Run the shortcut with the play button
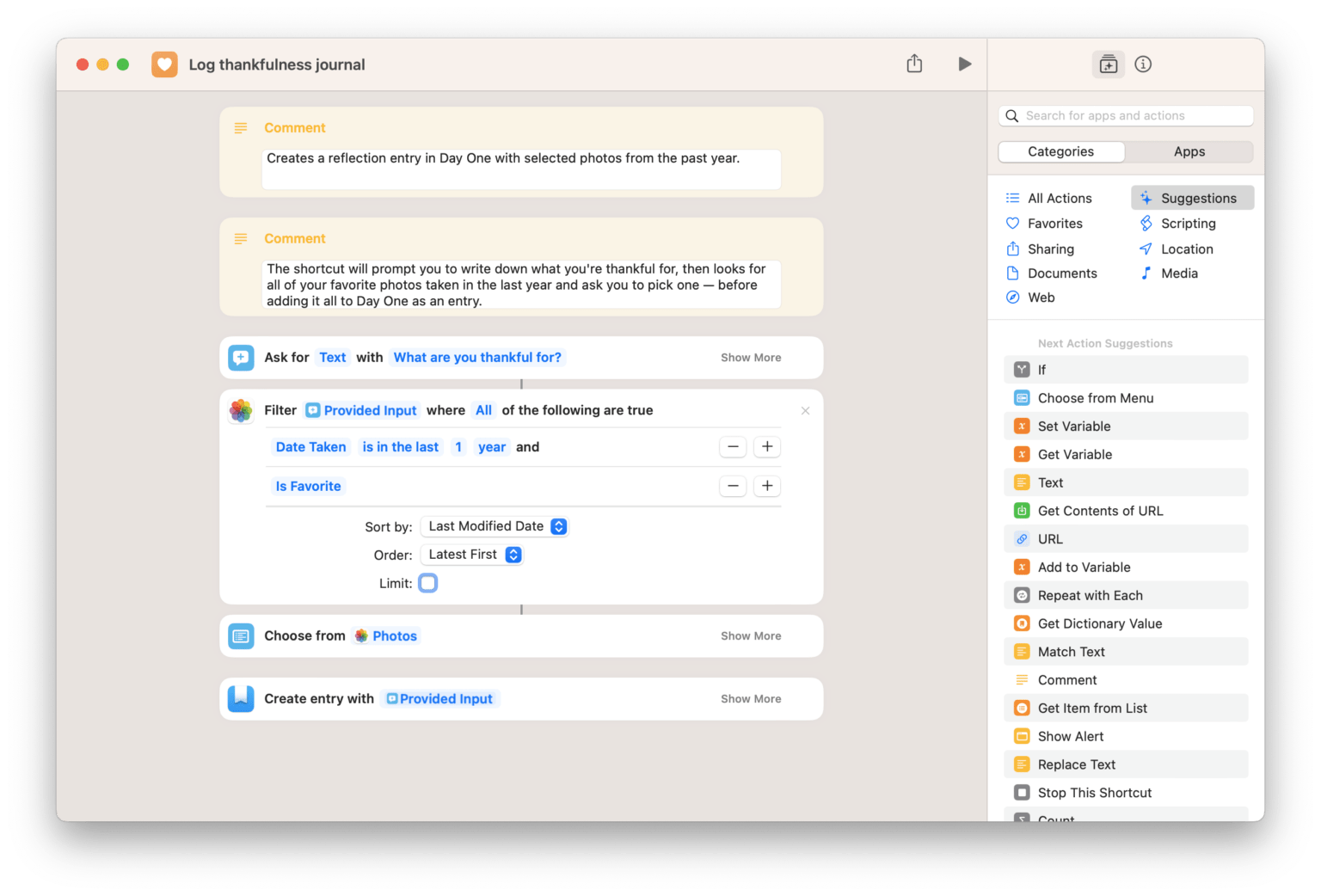1321x896 pixels. click(964, 64)
